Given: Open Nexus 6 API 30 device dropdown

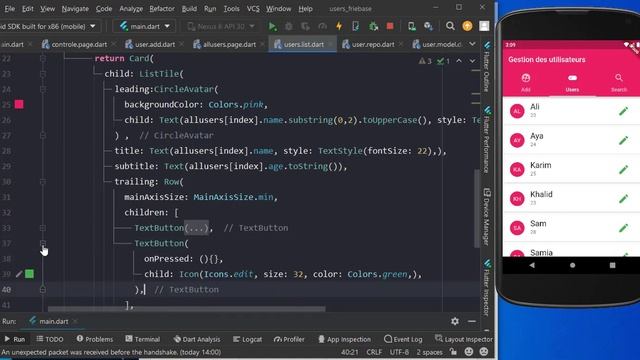Looking at the screenshot, I should pyautogui.click(x=221, y=27).
